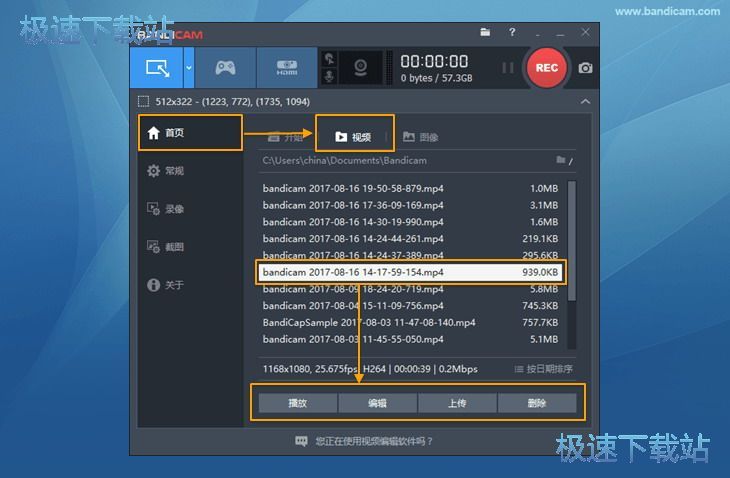Screen dimensions: 730x478
Task: Select bandicam 2017-08-16 14-24-44-261.mp4
Action: pyautogui.click(x=411, y=239)
